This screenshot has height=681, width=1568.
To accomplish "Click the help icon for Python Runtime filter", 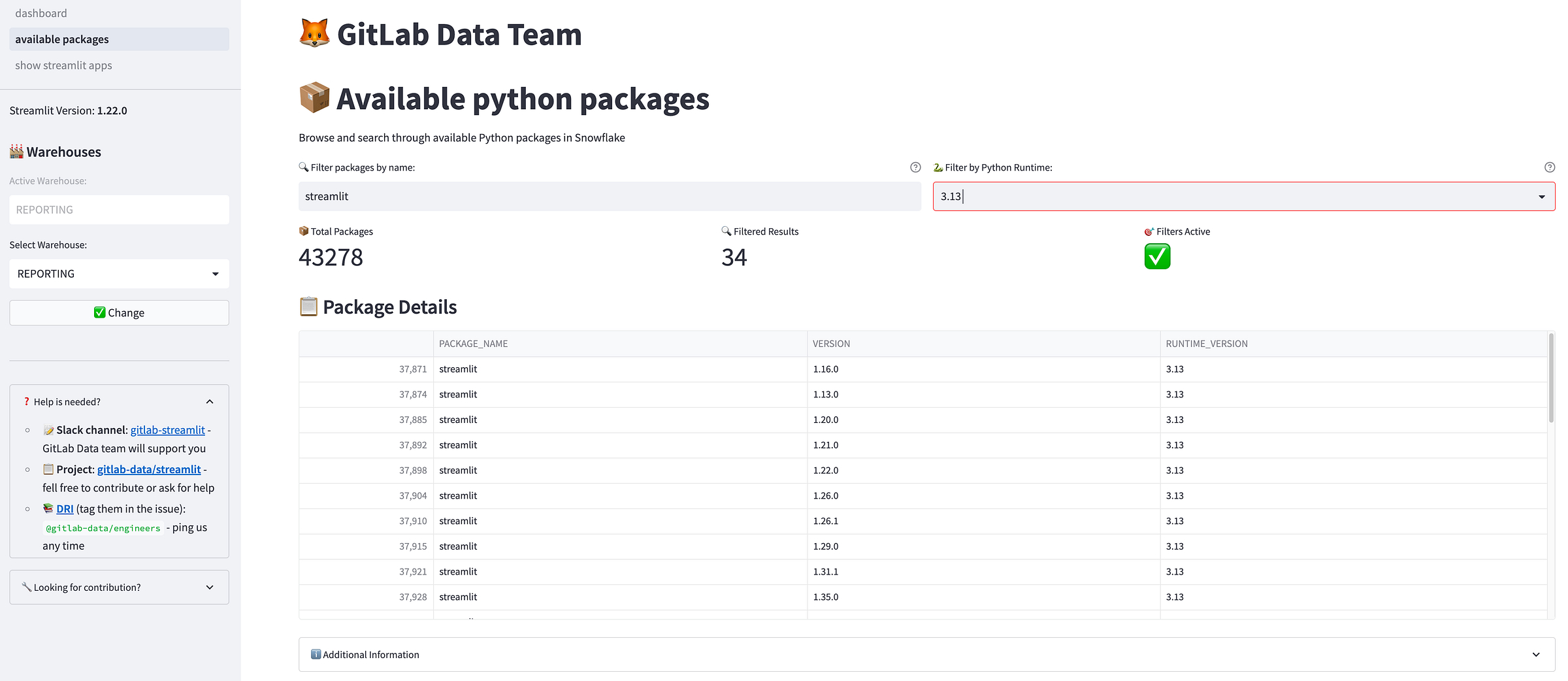I will click(x=1549, y=167).
